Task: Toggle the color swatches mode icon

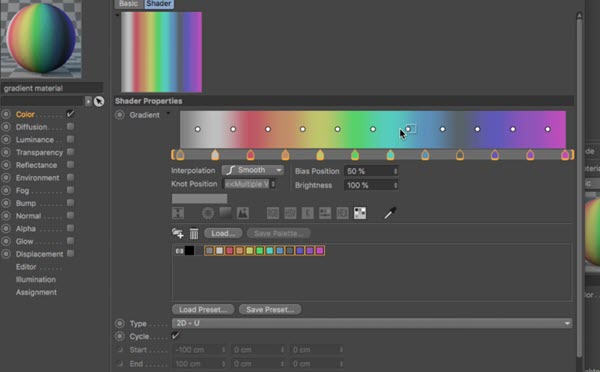Action: click(x=360, y=213)
